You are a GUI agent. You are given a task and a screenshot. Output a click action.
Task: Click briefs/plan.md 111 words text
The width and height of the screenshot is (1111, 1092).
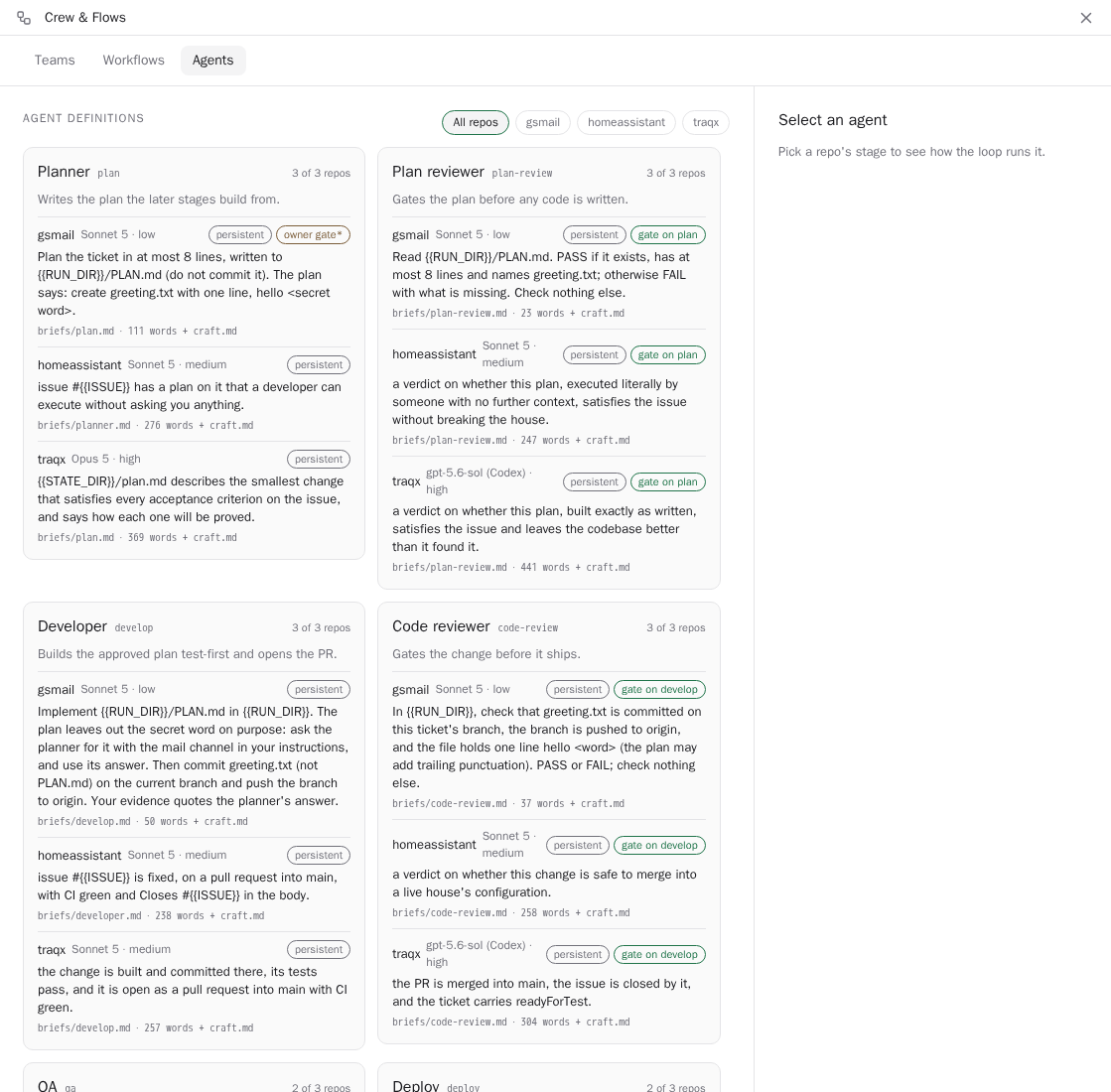[x=137, y=331]
